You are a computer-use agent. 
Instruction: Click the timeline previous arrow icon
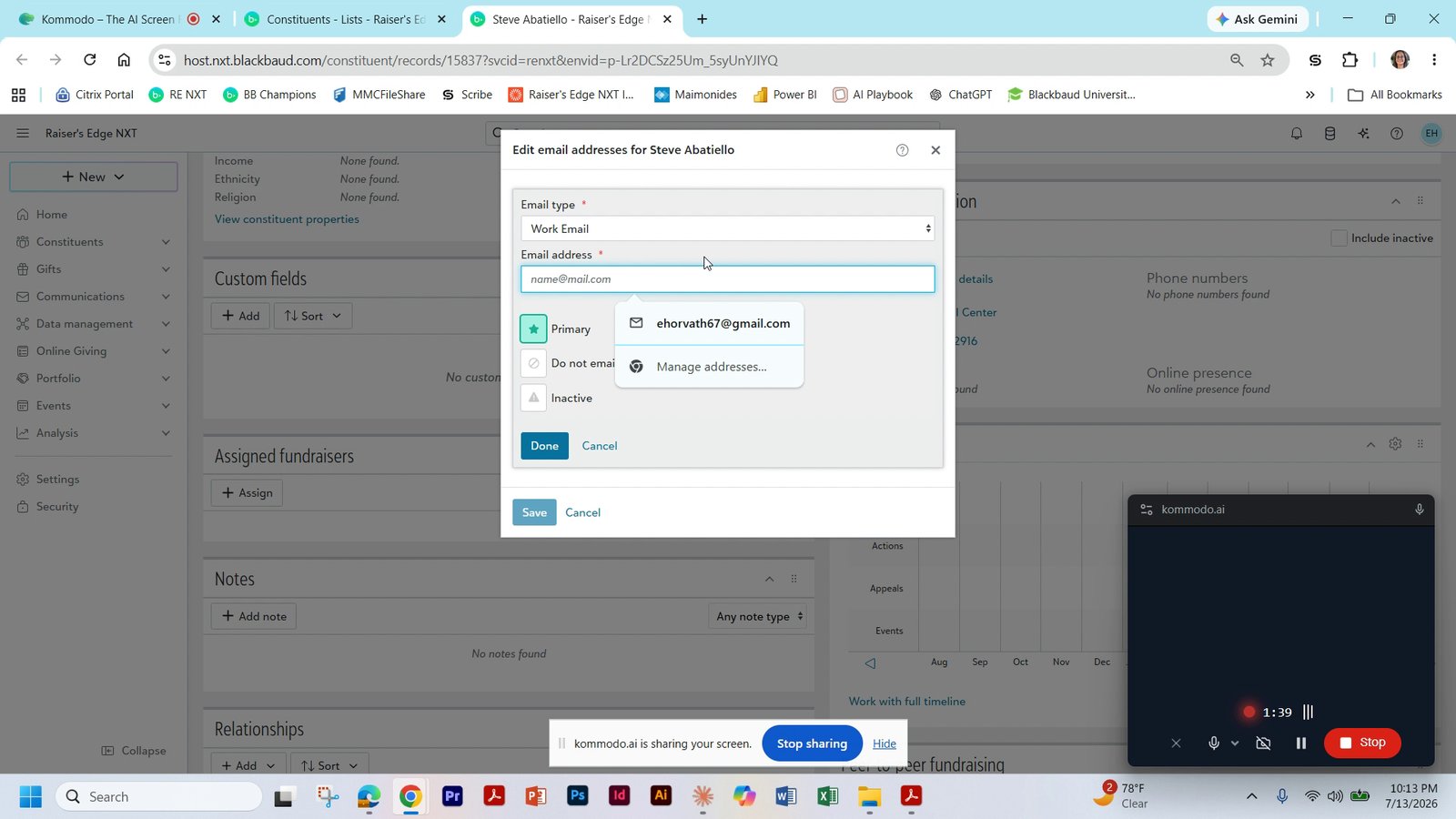point(870,663)
